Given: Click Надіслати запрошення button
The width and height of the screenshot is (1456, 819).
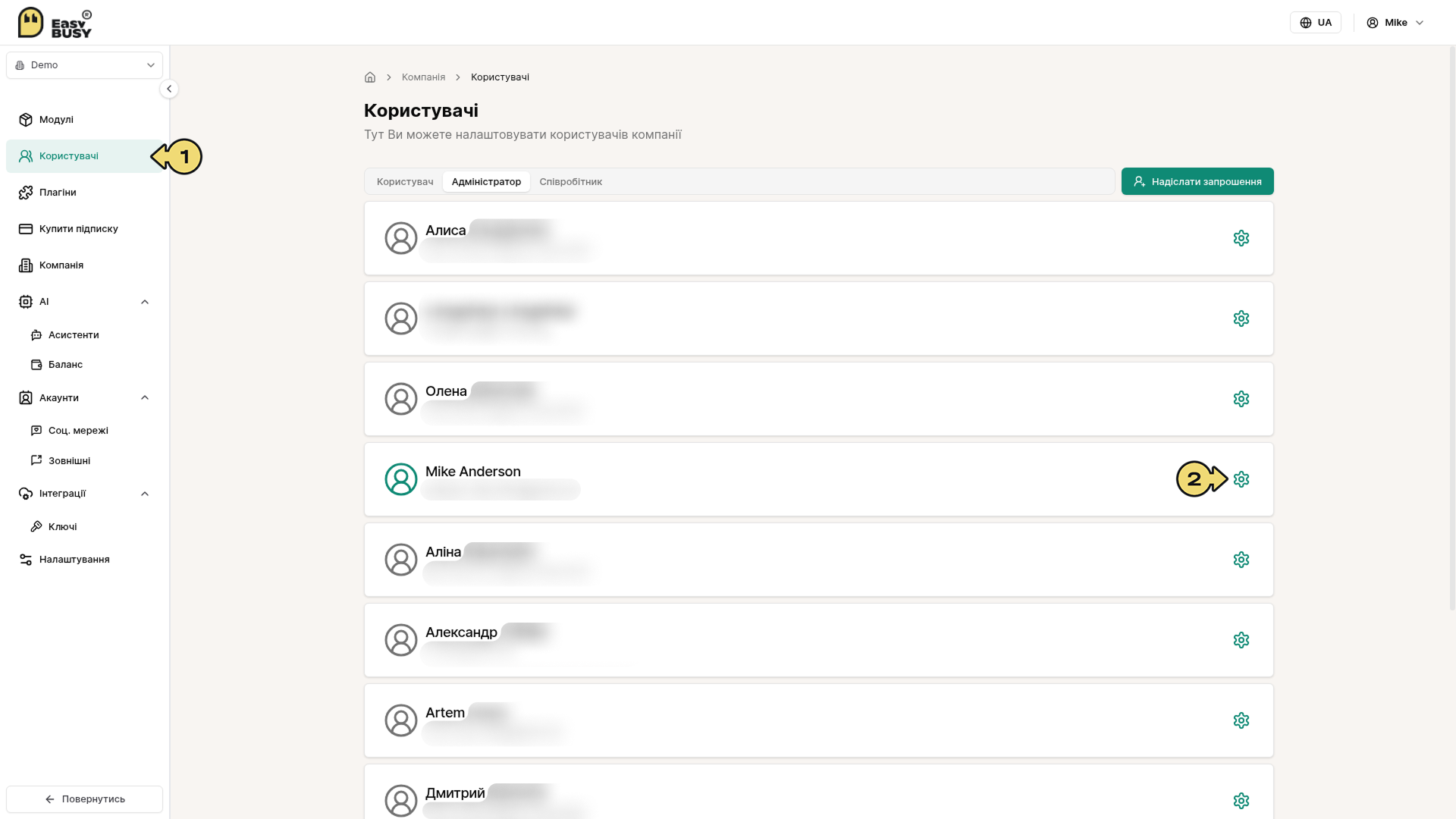Looking at the screenshot, I should (1197, 181).
